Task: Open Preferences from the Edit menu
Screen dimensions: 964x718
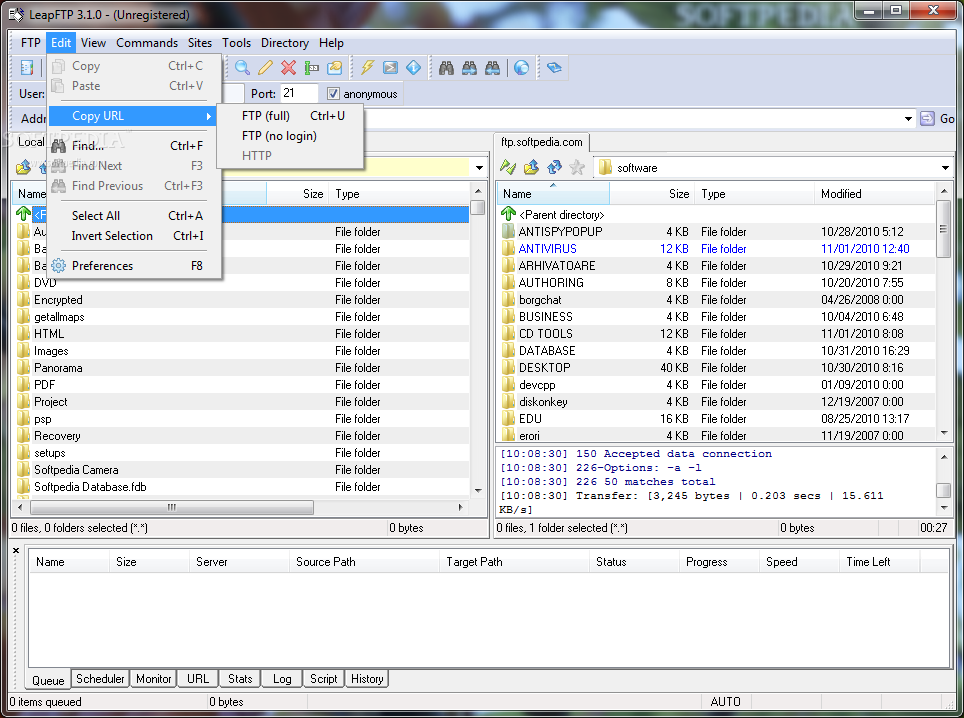Action: coord(135,266)
